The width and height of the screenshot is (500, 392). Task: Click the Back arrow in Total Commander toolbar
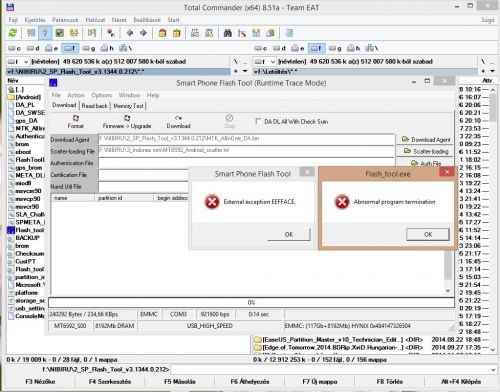pos(130,33)
